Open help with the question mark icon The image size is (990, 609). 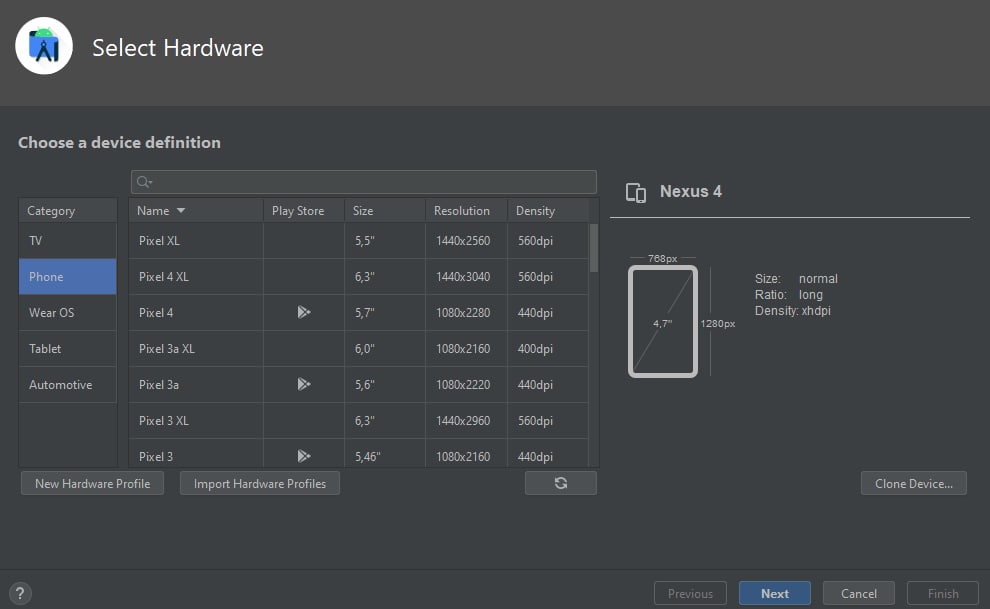(x=20, y=593)
